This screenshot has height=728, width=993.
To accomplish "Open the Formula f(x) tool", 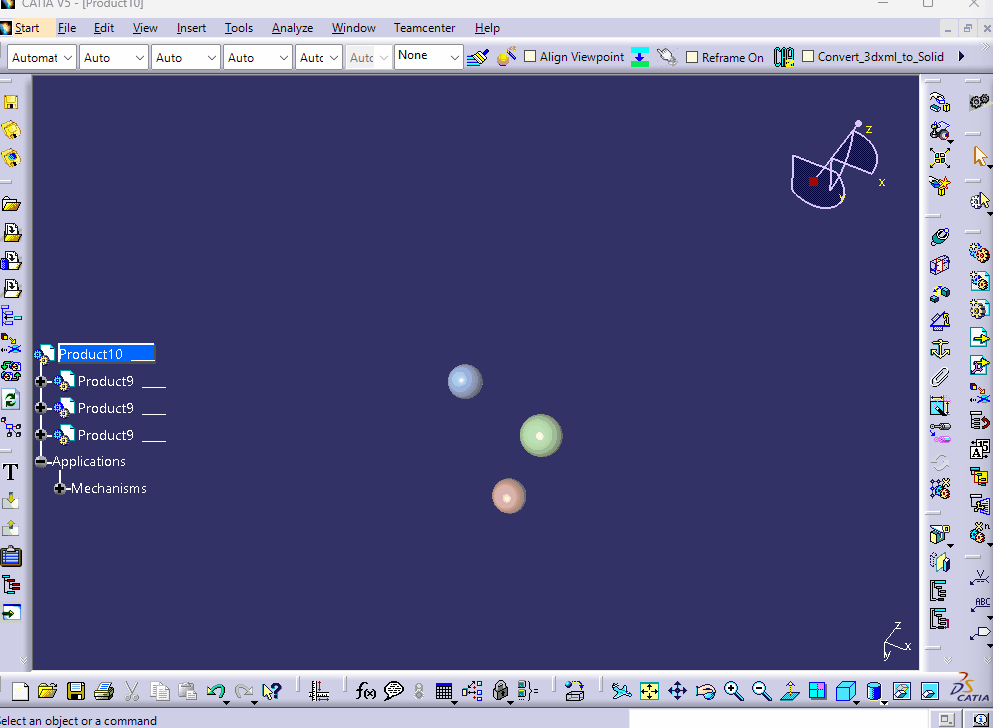I will pyautogui.click(x=365, y=691).
